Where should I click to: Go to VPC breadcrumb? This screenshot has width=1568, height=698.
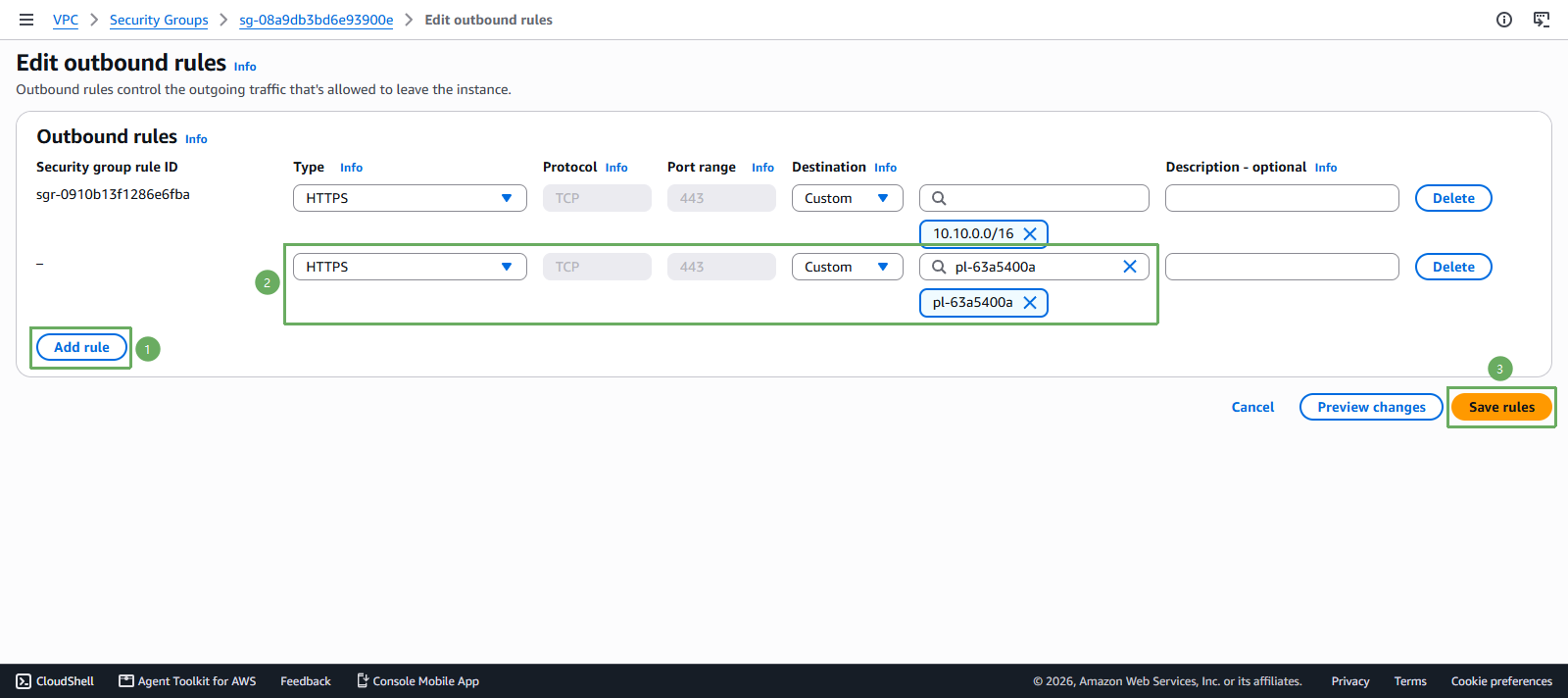click(x=66, y=20)
